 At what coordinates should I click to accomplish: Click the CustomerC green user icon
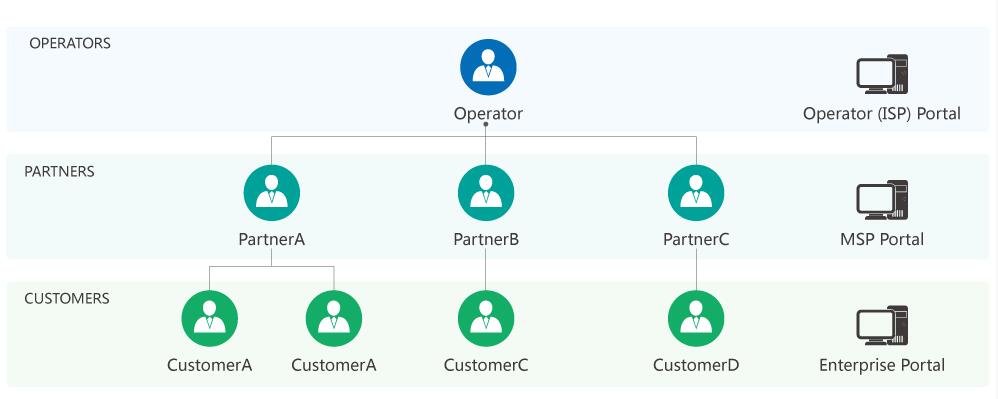coord(486,319)
